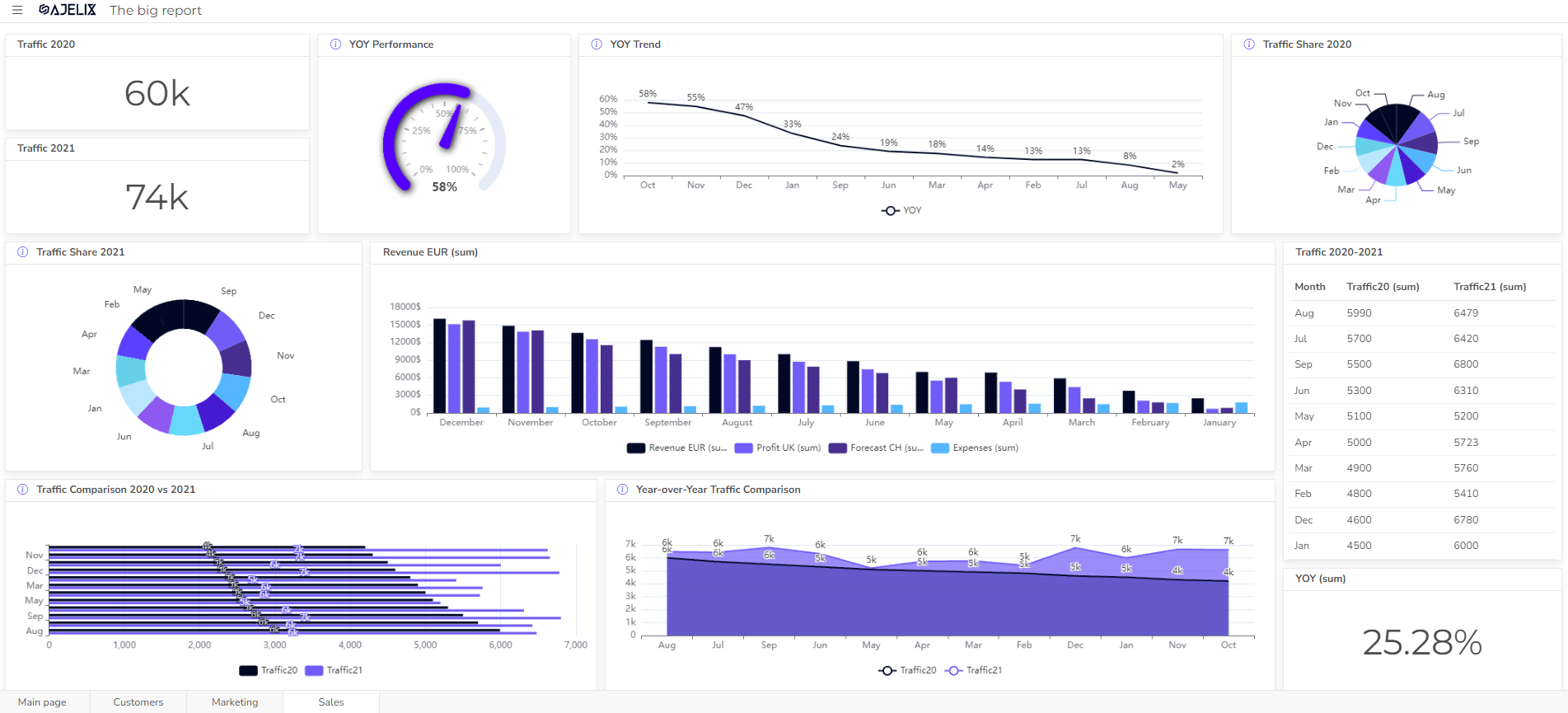
Task: Click the Revenue EUR (sum) card title
Action: [430, 252]
